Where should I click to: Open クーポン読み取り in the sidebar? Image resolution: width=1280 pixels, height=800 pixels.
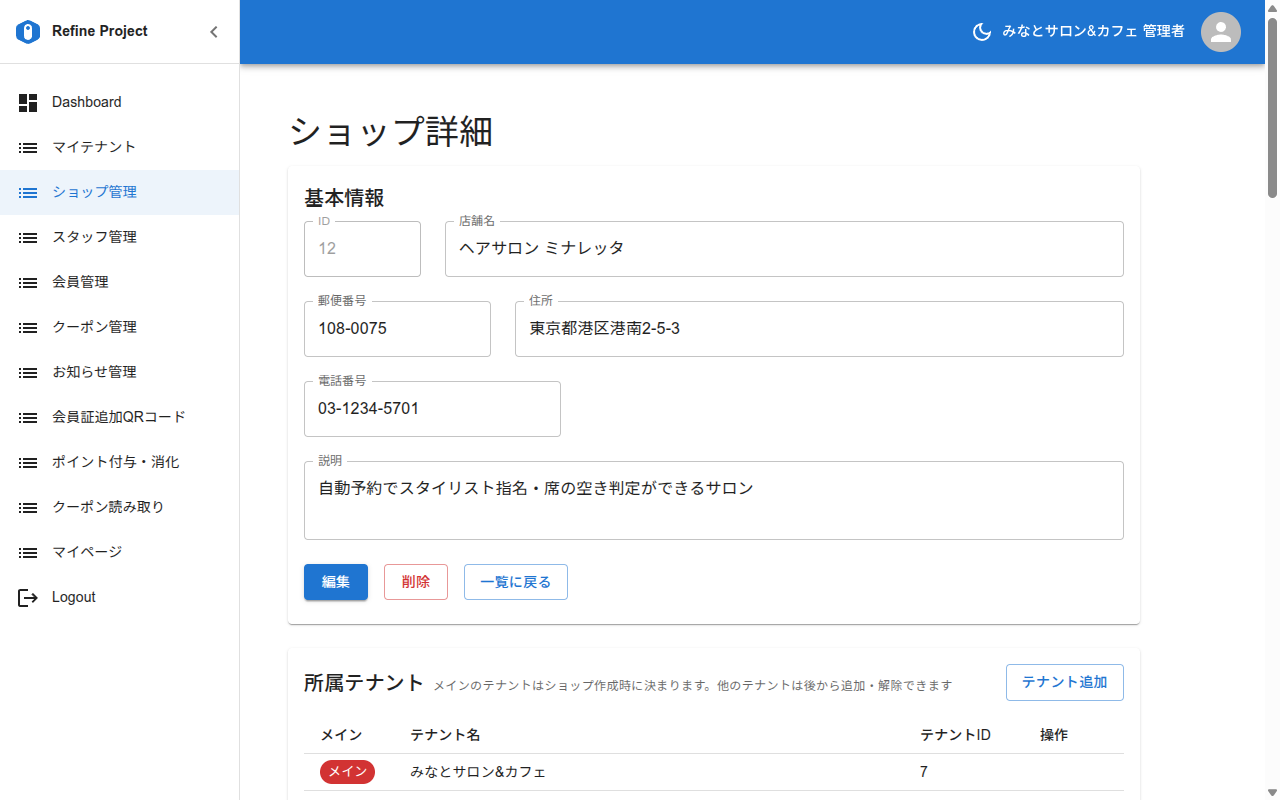(x=119, y=507)
